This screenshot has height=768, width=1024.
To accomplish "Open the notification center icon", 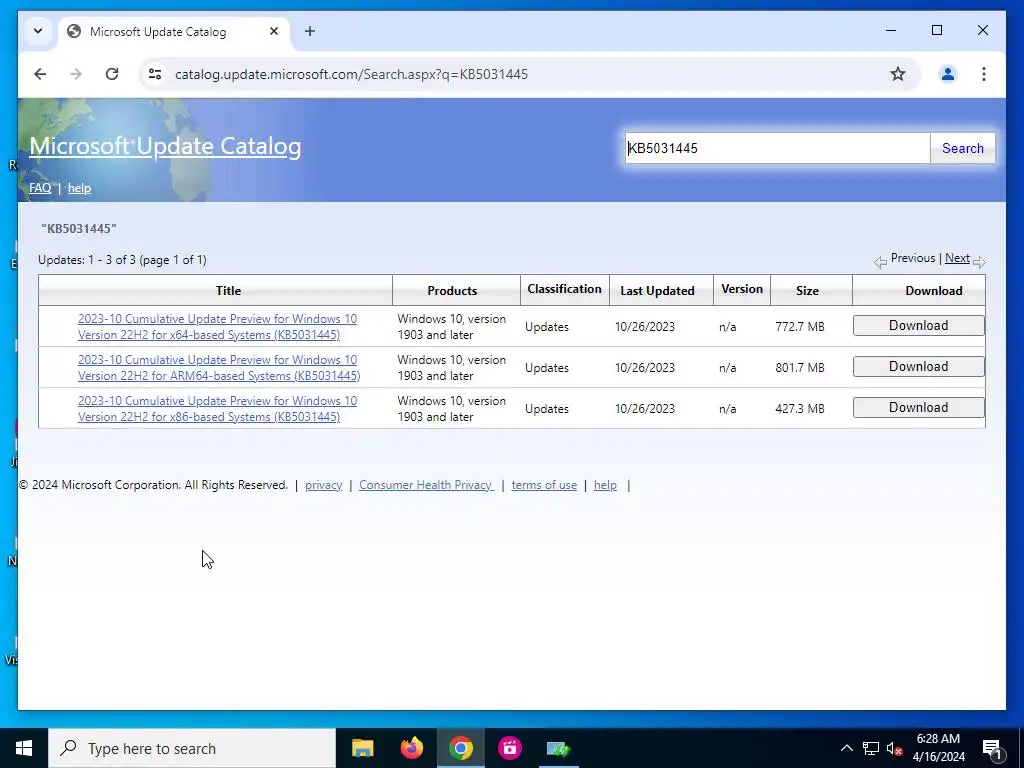I will click(993, 748).
